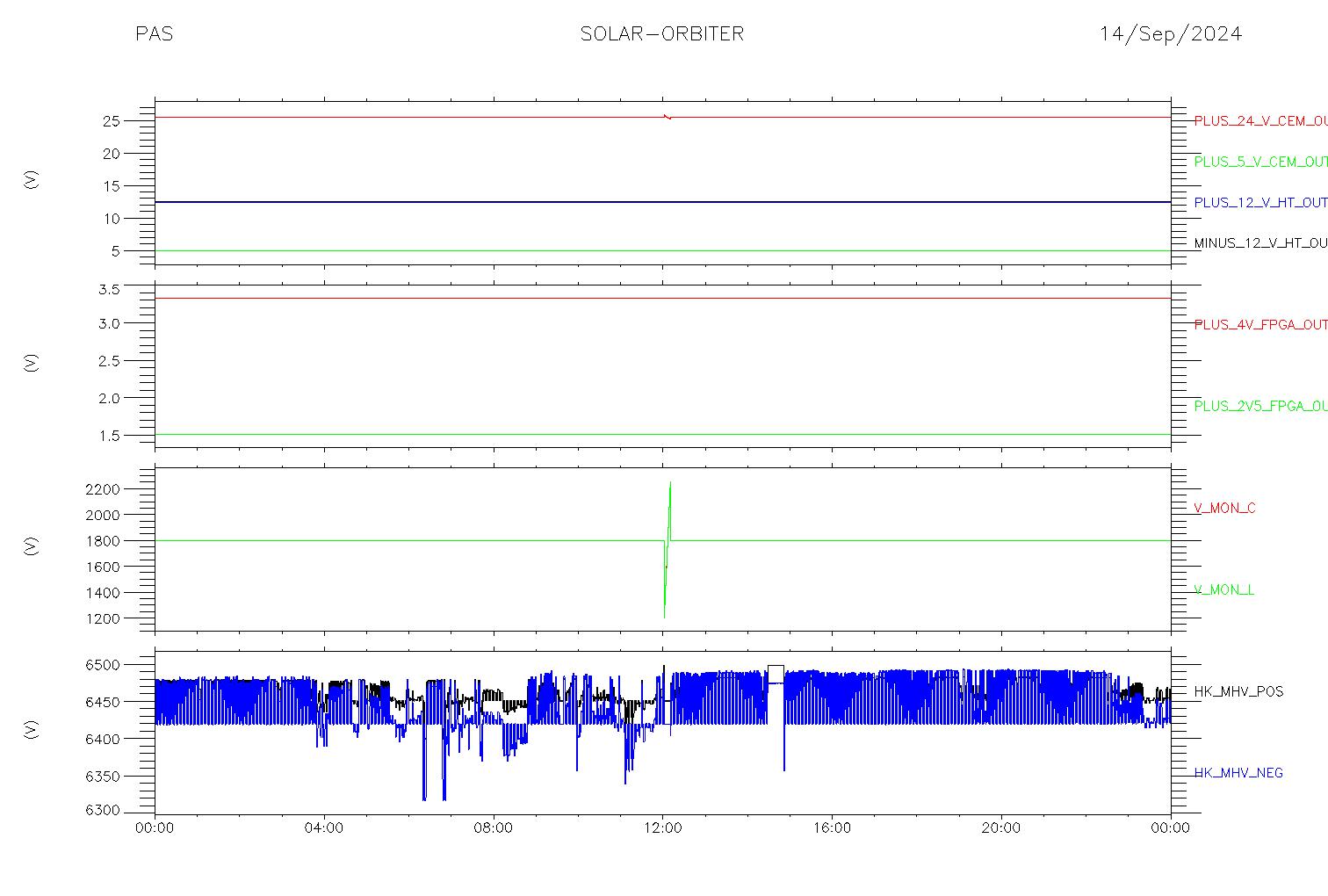The width and height of the screenshot is (1328, 896).
Task: Click the 2000 tick on the V_MON axis
Action: [103, 515]
